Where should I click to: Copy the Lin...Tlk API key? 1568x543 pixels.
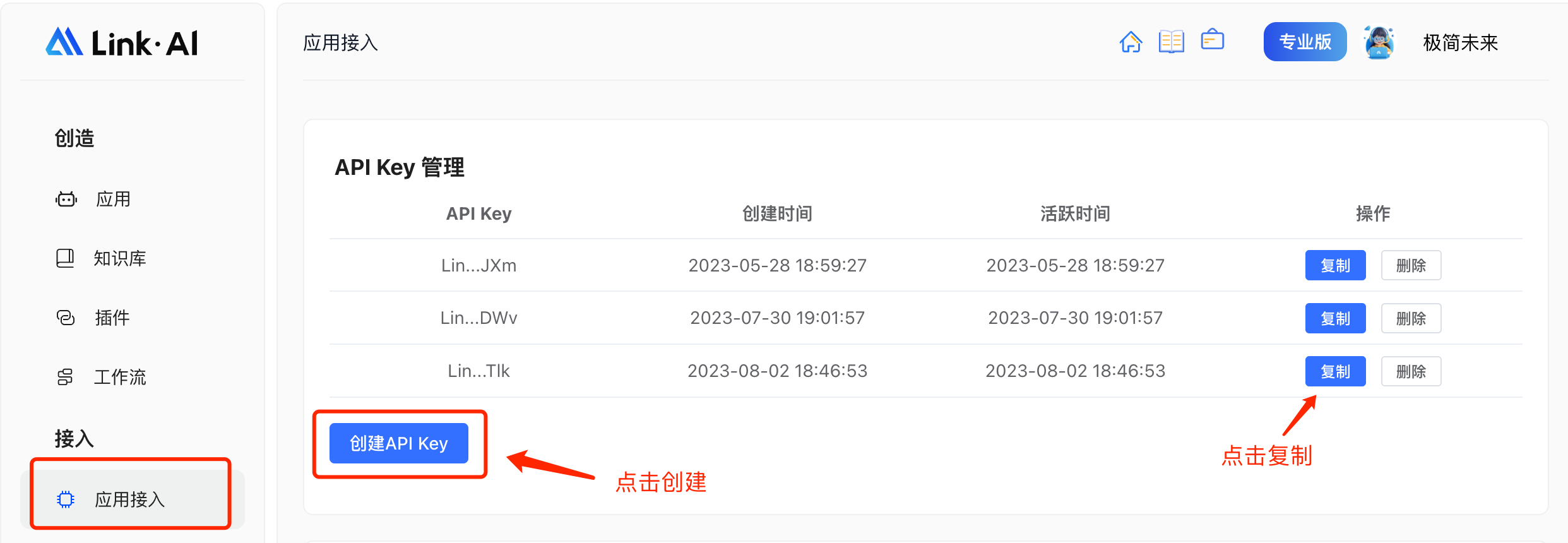[1335, 371]
